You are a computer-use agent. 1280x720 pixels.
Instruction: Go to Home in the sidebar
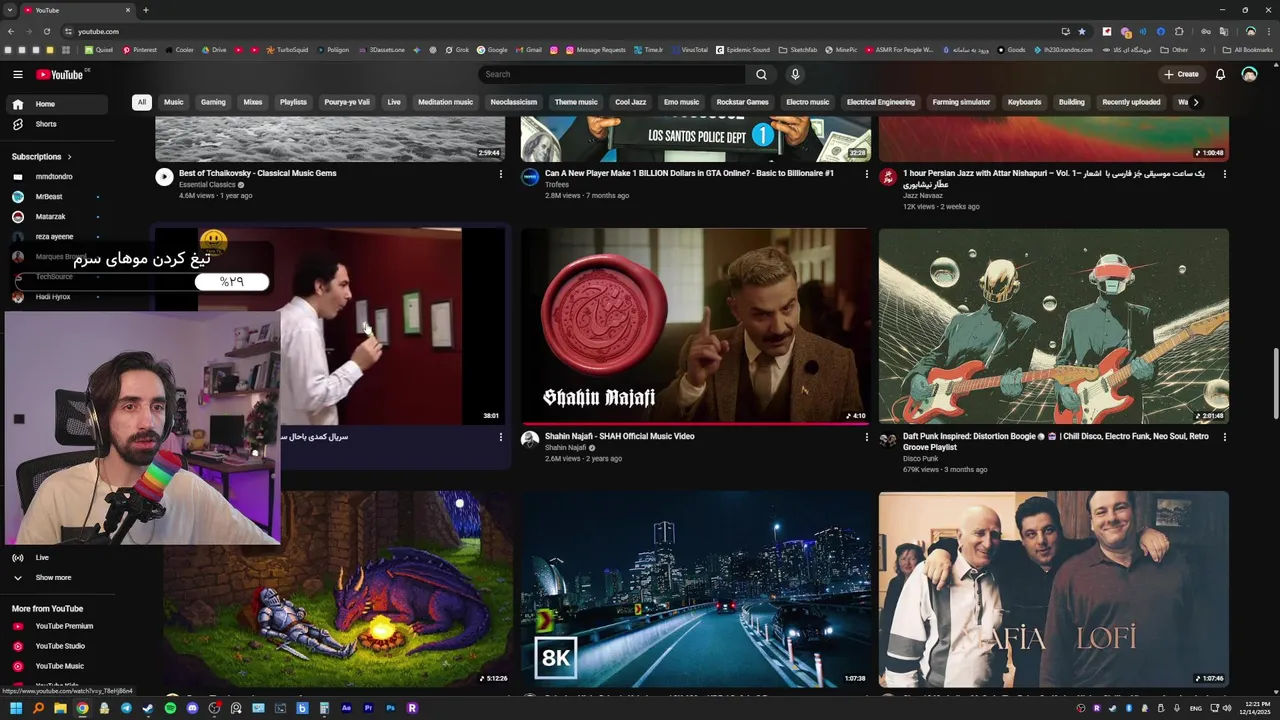pyautogui.click(x=56, y=104)
